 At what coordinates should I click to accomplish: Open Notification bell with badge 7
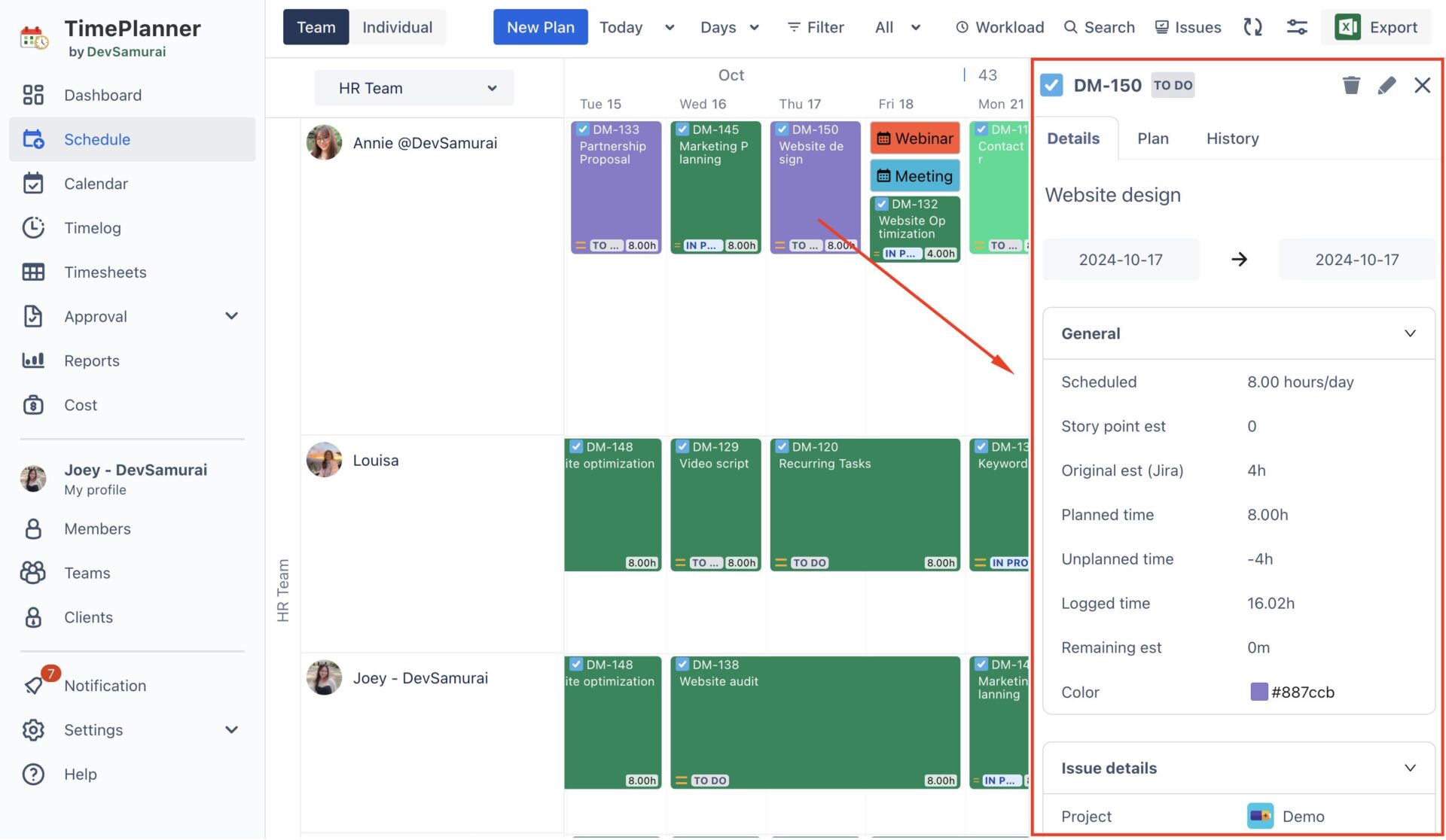35,684
